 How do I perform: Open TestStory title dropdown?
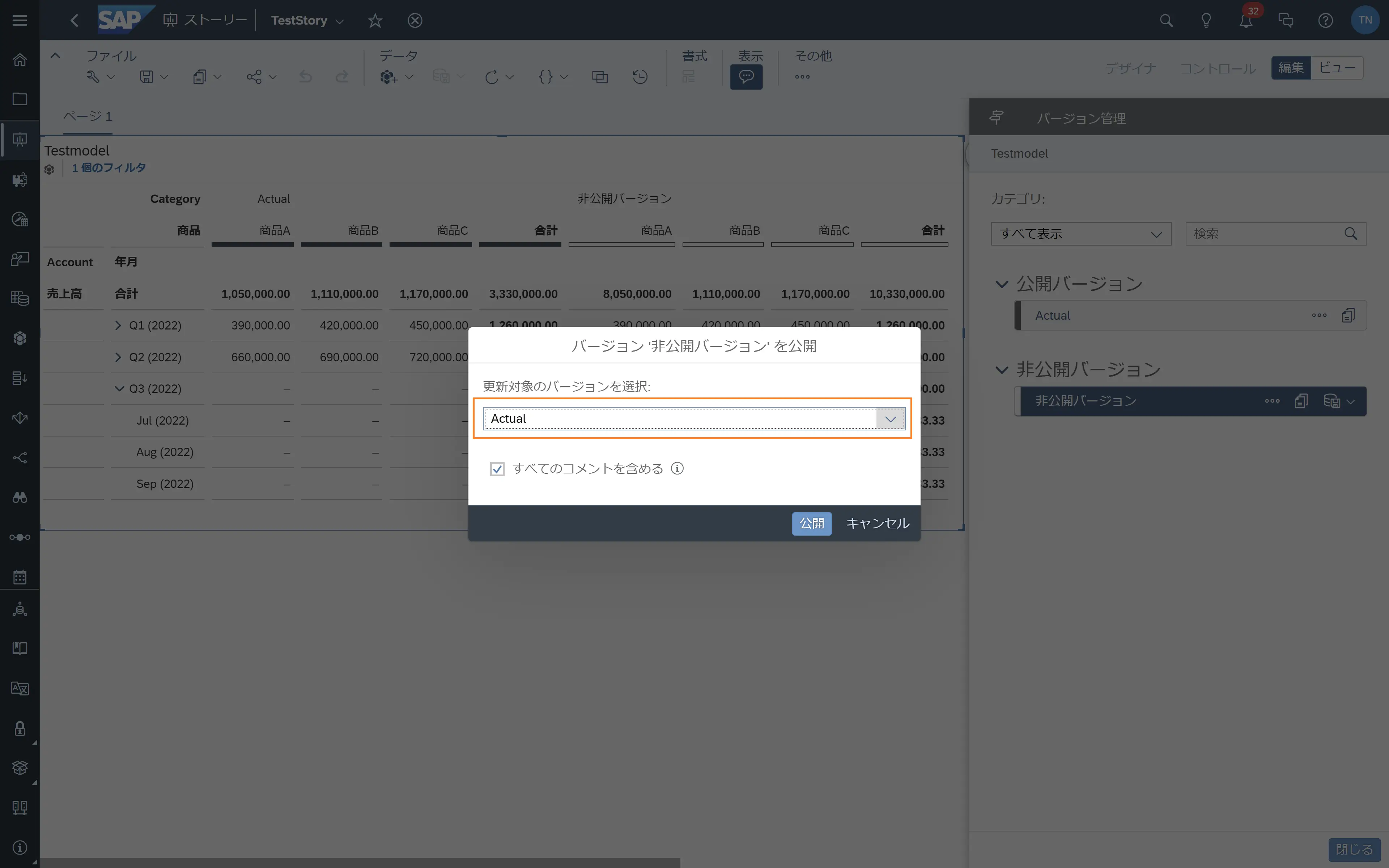(339, 21)
